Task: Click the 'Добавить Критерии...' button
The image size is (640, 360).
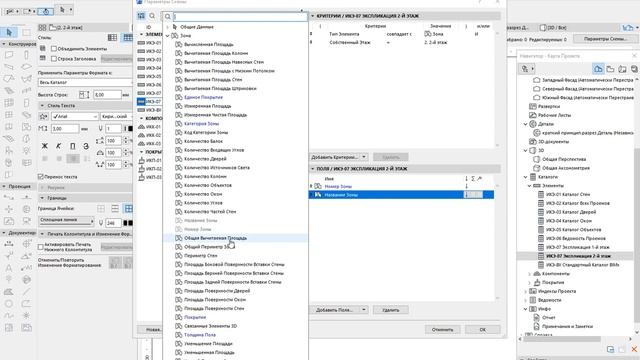Action: pos(335,157)
